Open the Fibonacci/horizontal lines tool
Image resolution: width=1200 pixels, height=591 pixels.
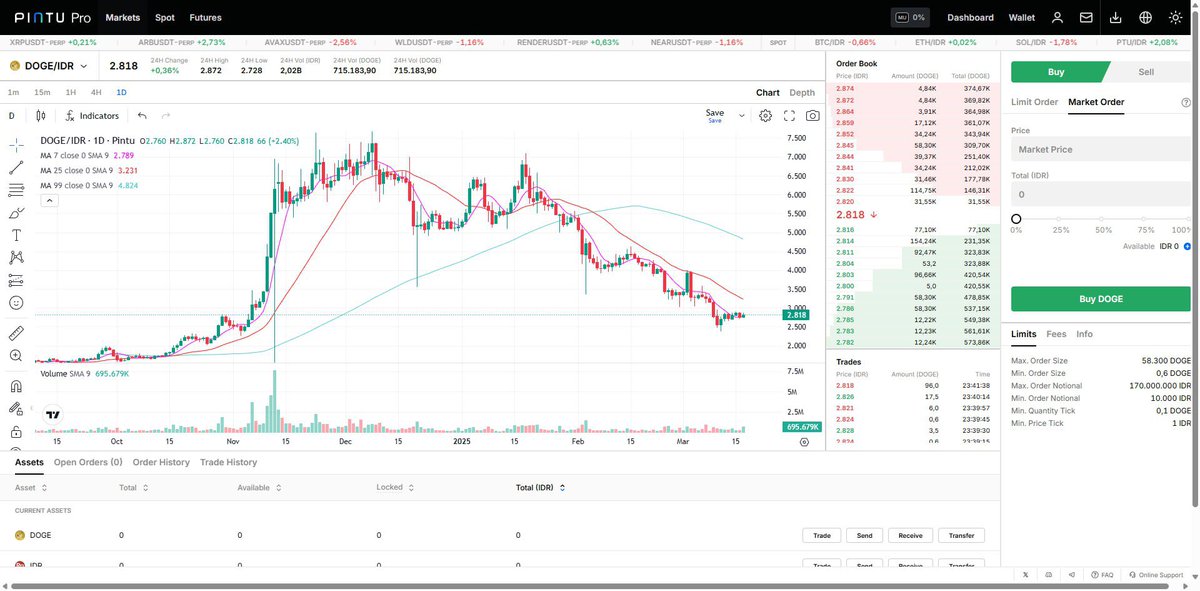point(16,190)
